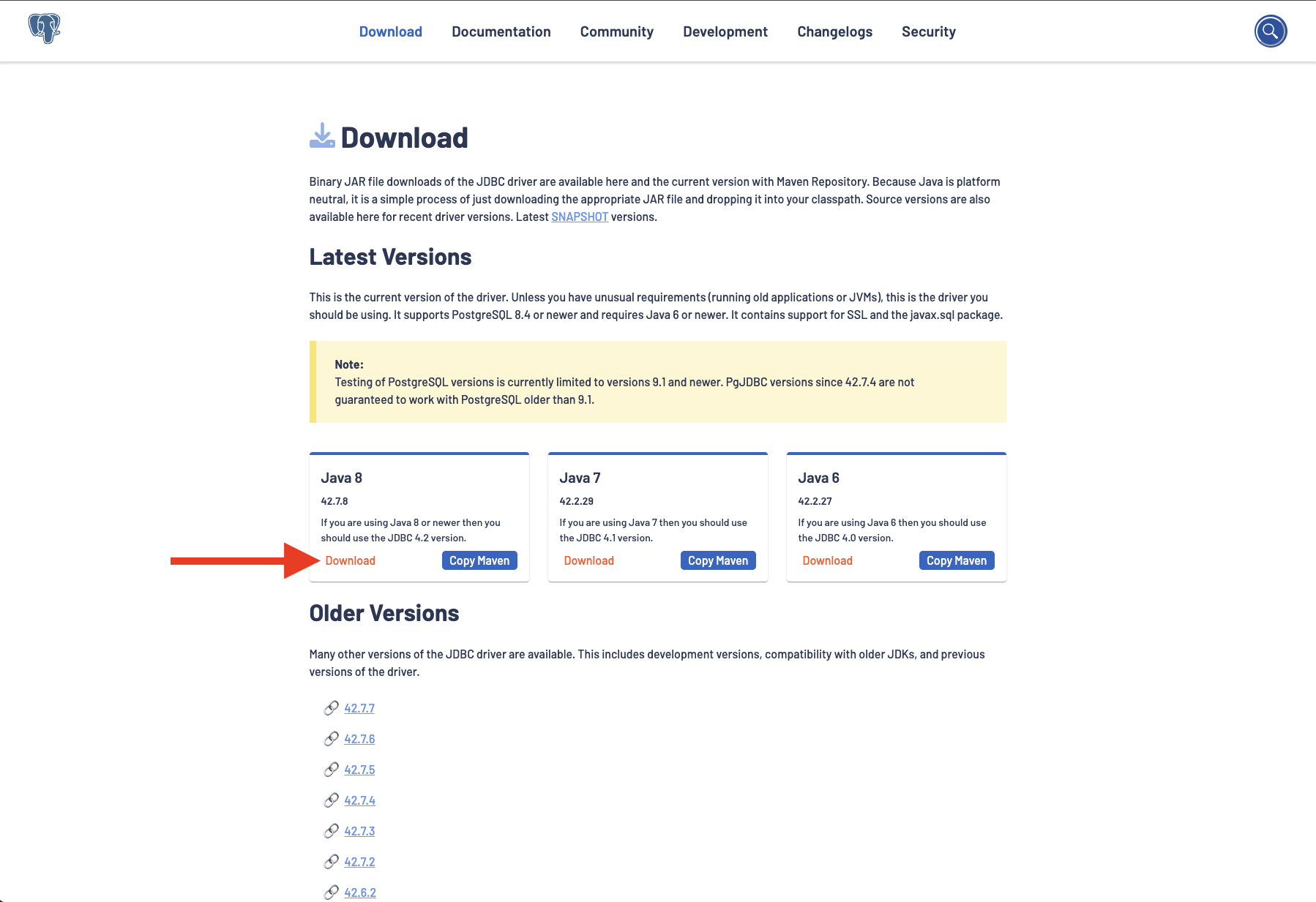This screenshot has height=902, width=1316.
Task: Copy Maven snippet for Java 8
Action: [x=479, y=560]
